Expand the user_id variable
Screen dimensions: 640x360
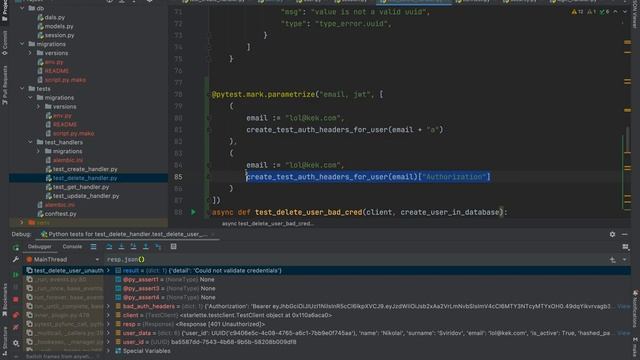click(x=108, y=342)
